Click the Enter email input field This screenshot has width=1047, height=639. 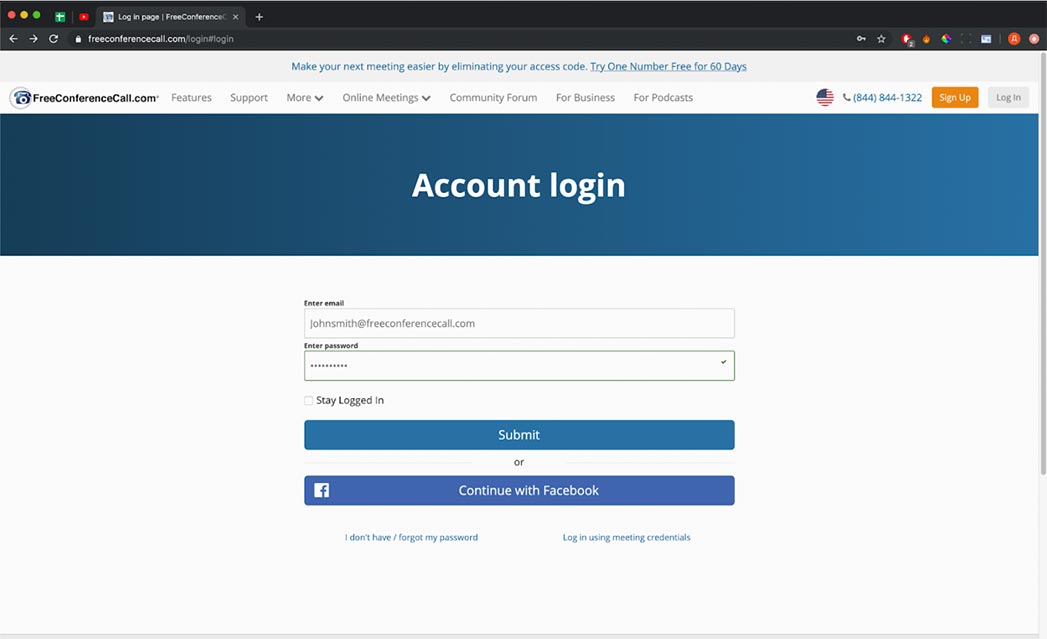[519, 323]
